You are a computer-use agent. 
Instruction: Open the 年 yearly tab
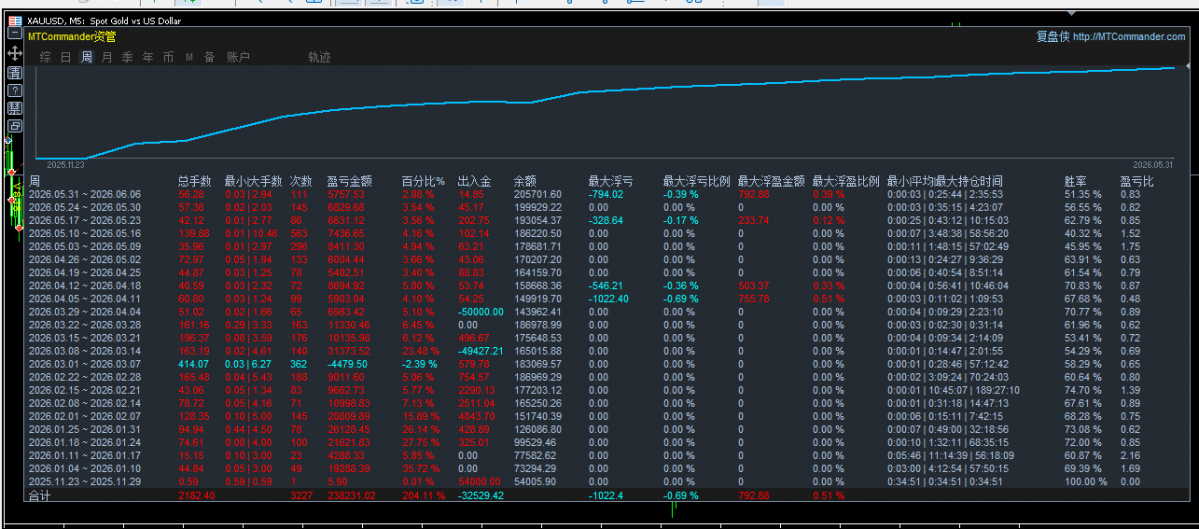[148, 57]
